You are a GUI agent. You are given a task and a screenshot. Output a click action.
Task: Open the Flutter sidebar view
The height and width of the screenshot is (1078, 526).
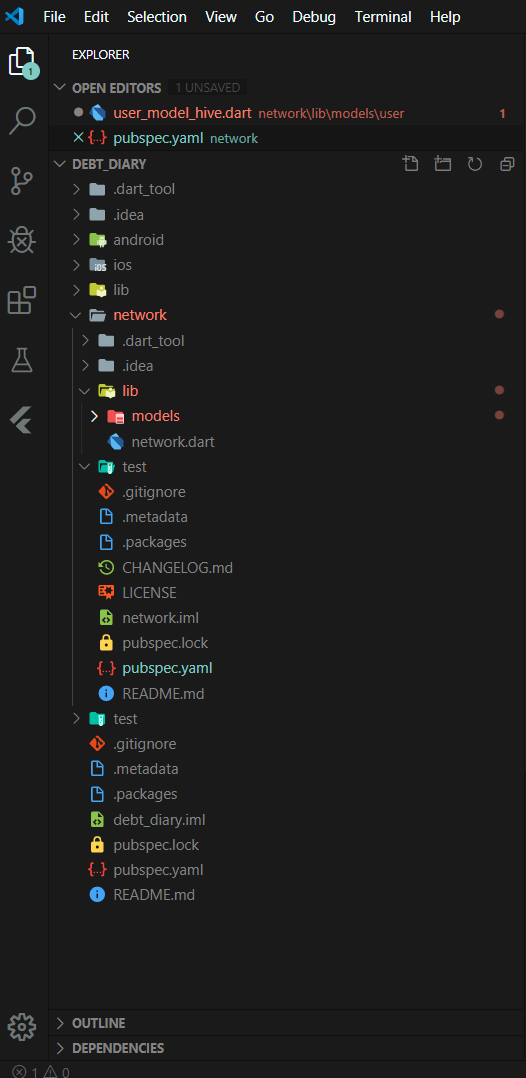tap(22, 419)
